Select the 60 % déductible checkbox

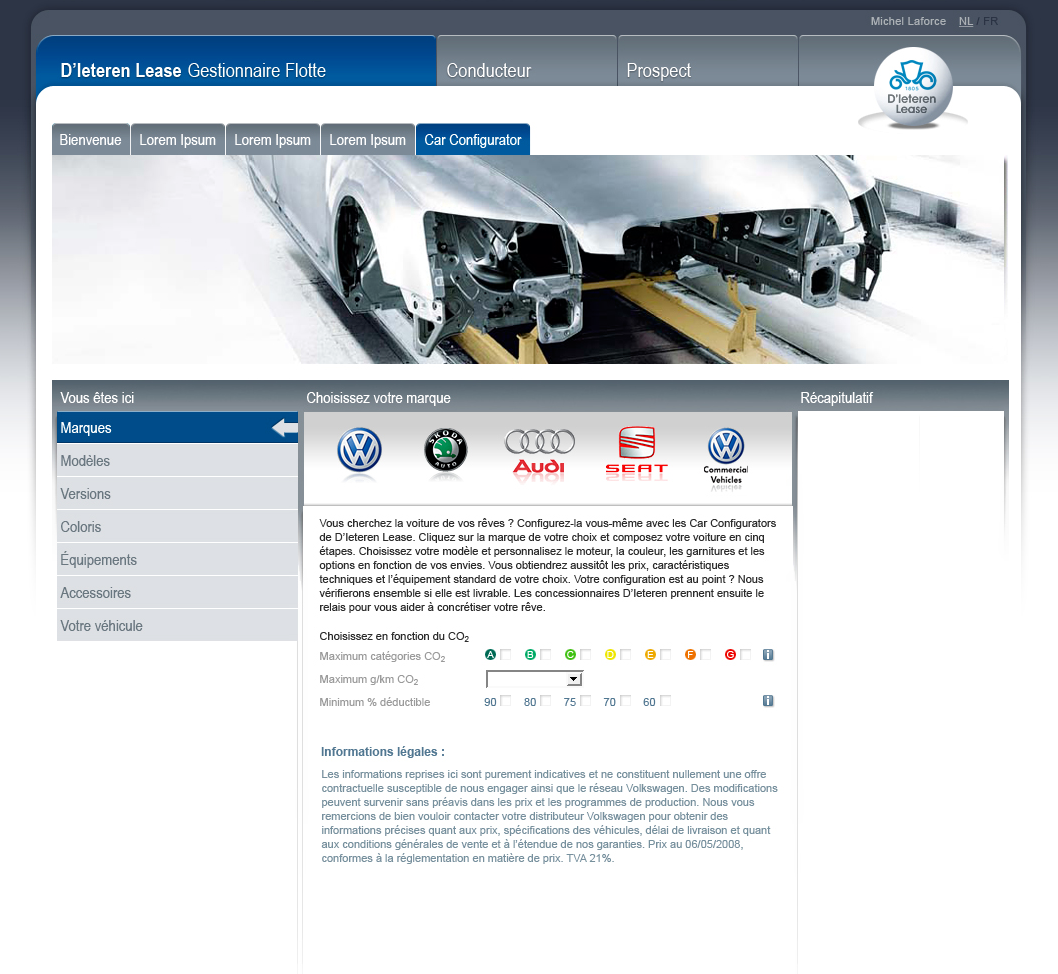tap(665, 701)
